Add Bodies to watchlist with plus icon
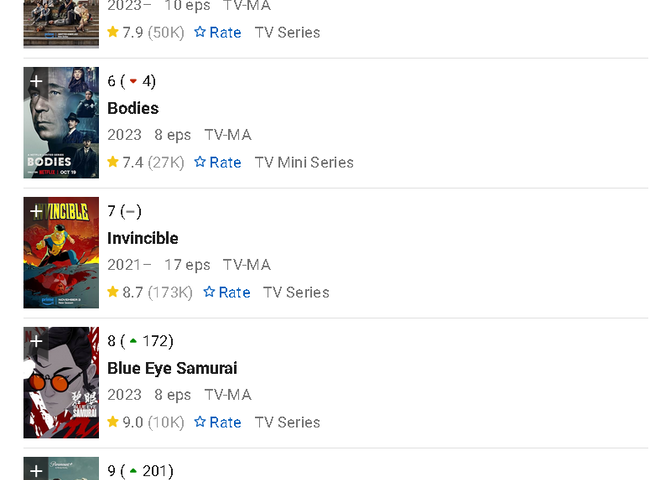Image resolution: width=650 pixels, height=480 pixels. pyautogui.click(x=36, y=81)
